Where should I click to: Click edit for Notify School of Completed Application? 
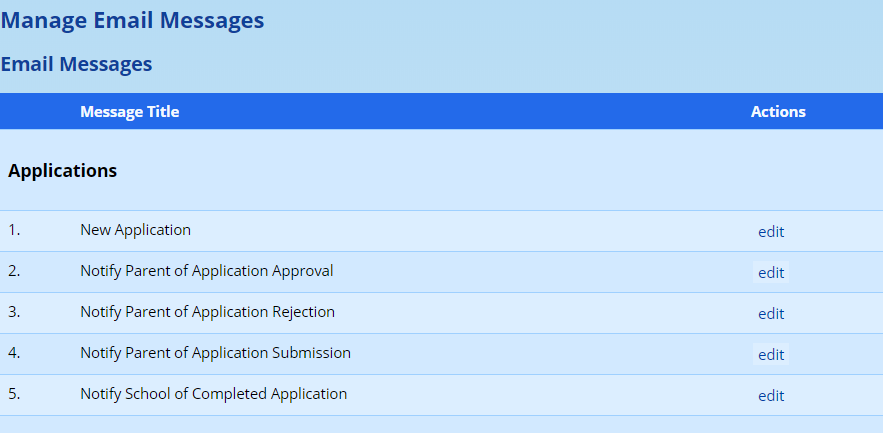tap(770, 396)
